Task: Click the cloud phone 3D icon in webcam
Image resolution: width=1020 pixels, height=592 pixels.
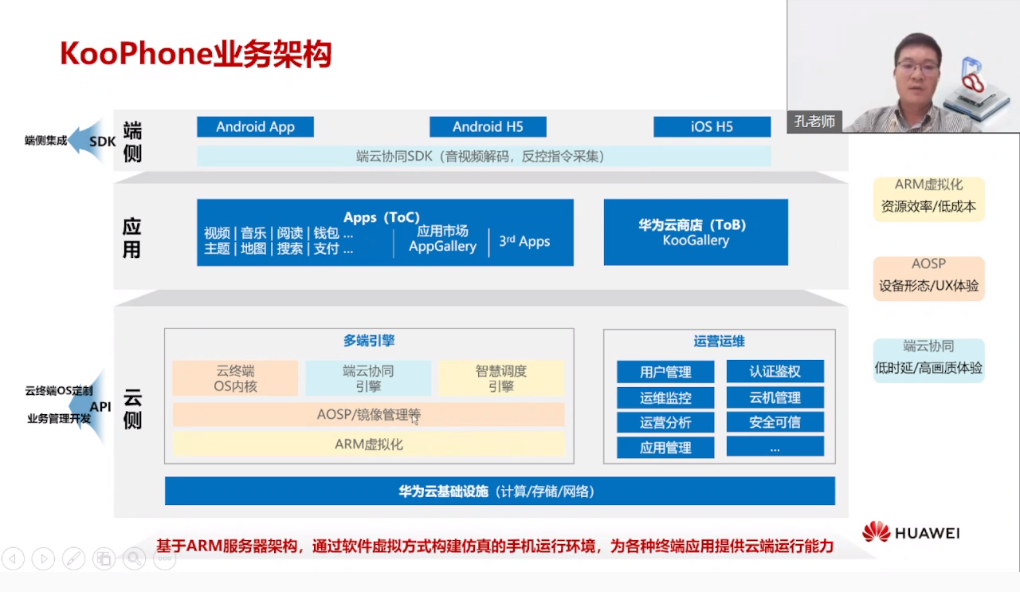Action: click(x=977, y=91)
